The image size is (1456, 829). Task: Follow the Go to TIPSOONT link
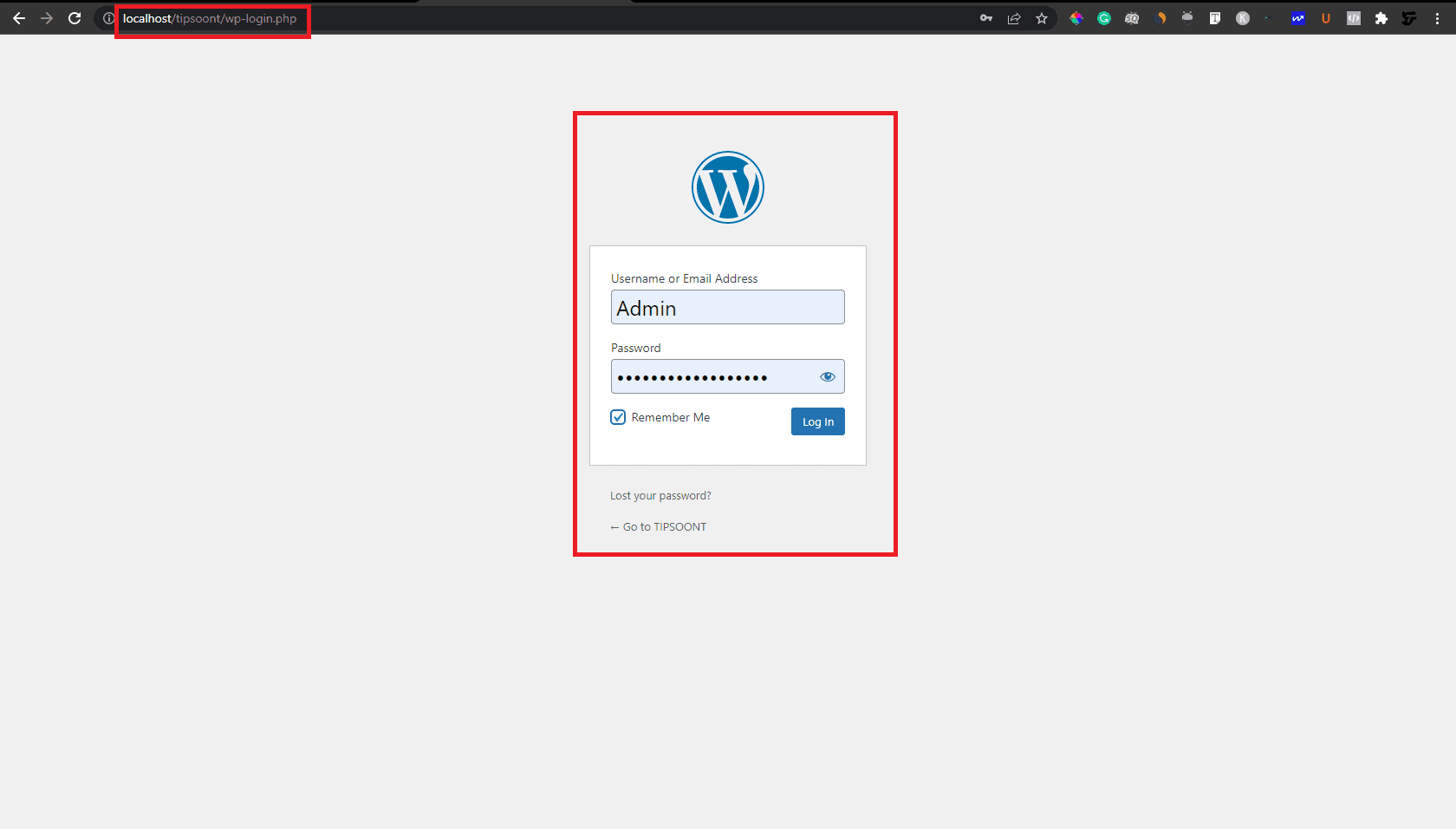click(659, 527)
